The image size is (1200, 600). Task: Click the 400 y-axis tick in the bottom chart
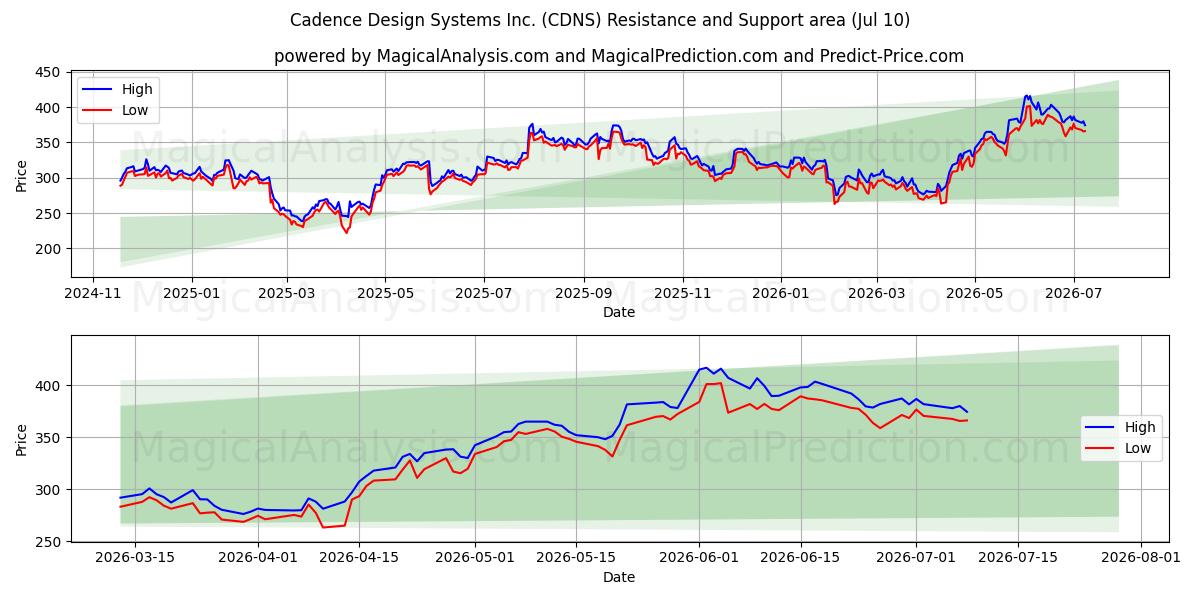(49, 386)
